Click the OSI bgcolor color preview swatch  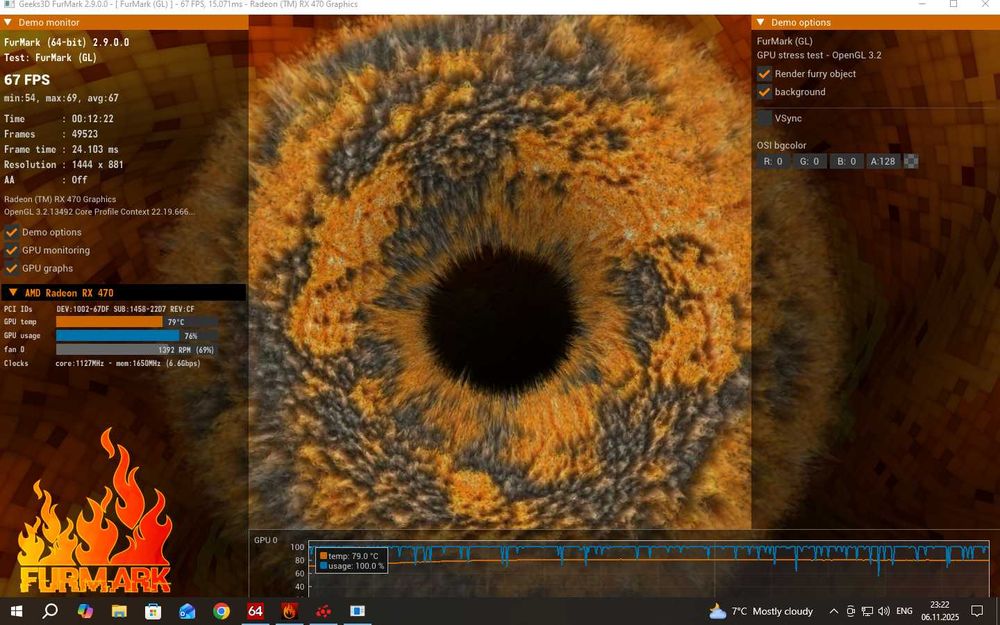tap(911, 161)
